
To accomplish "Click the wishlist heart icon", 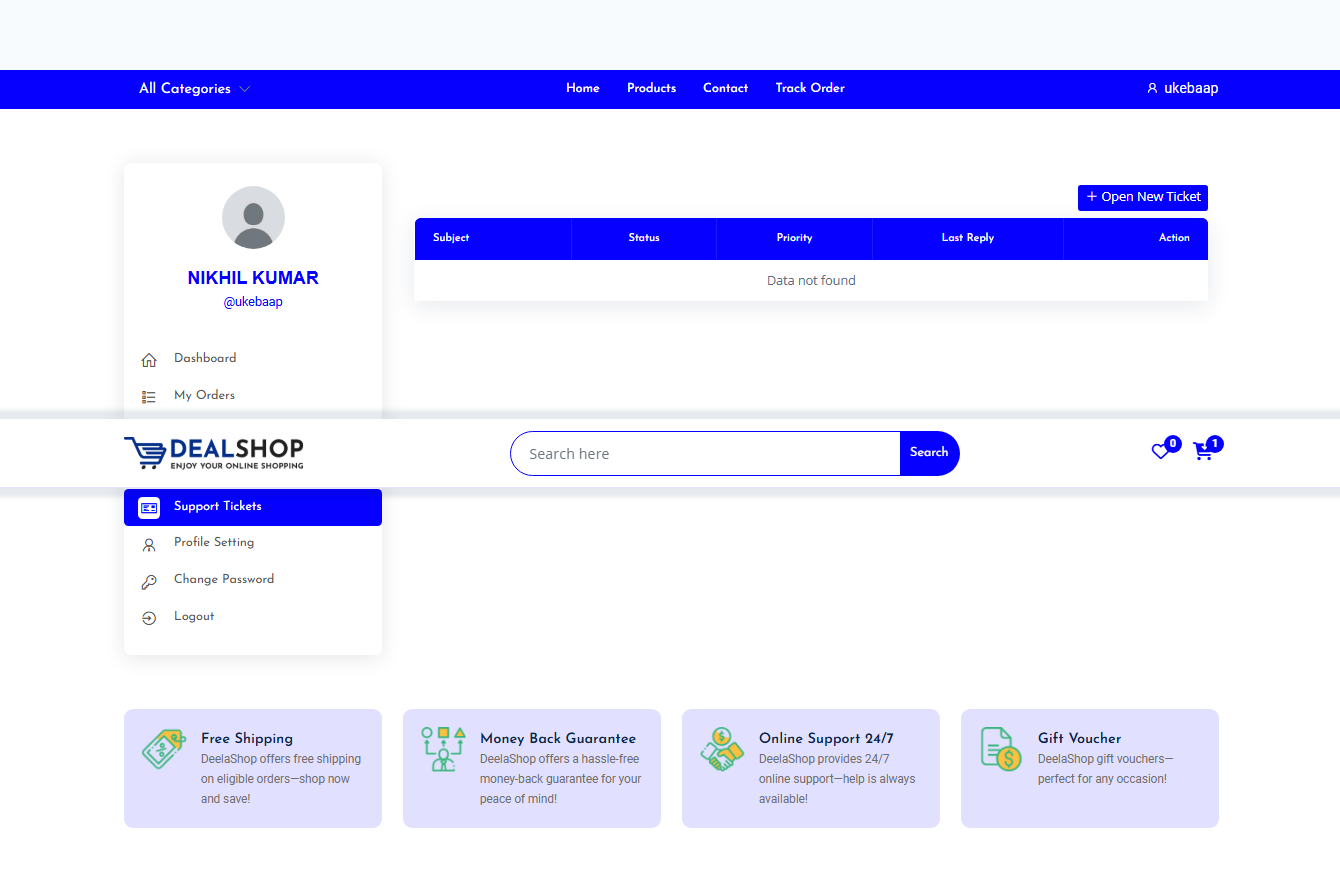I will pyautogui.click(x=1160, y=452).
